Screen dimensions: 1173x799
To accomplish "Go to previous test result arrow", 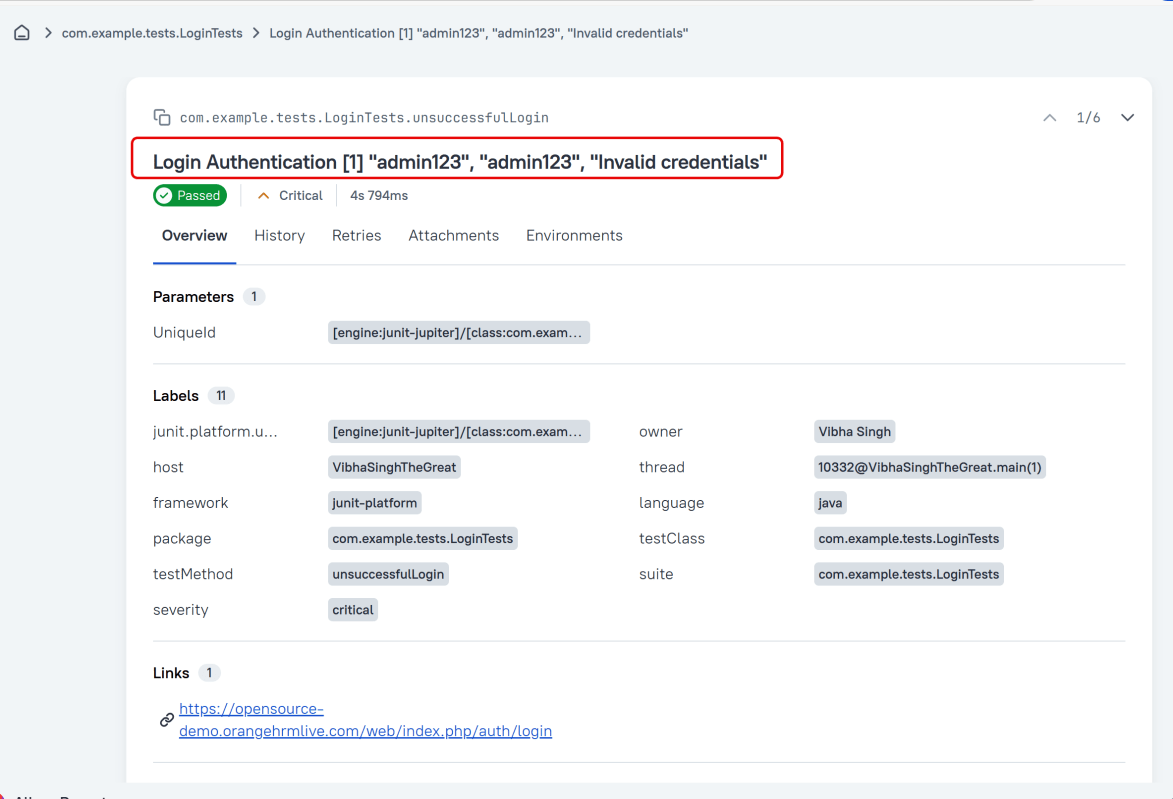I will [x=1049, y=118].
